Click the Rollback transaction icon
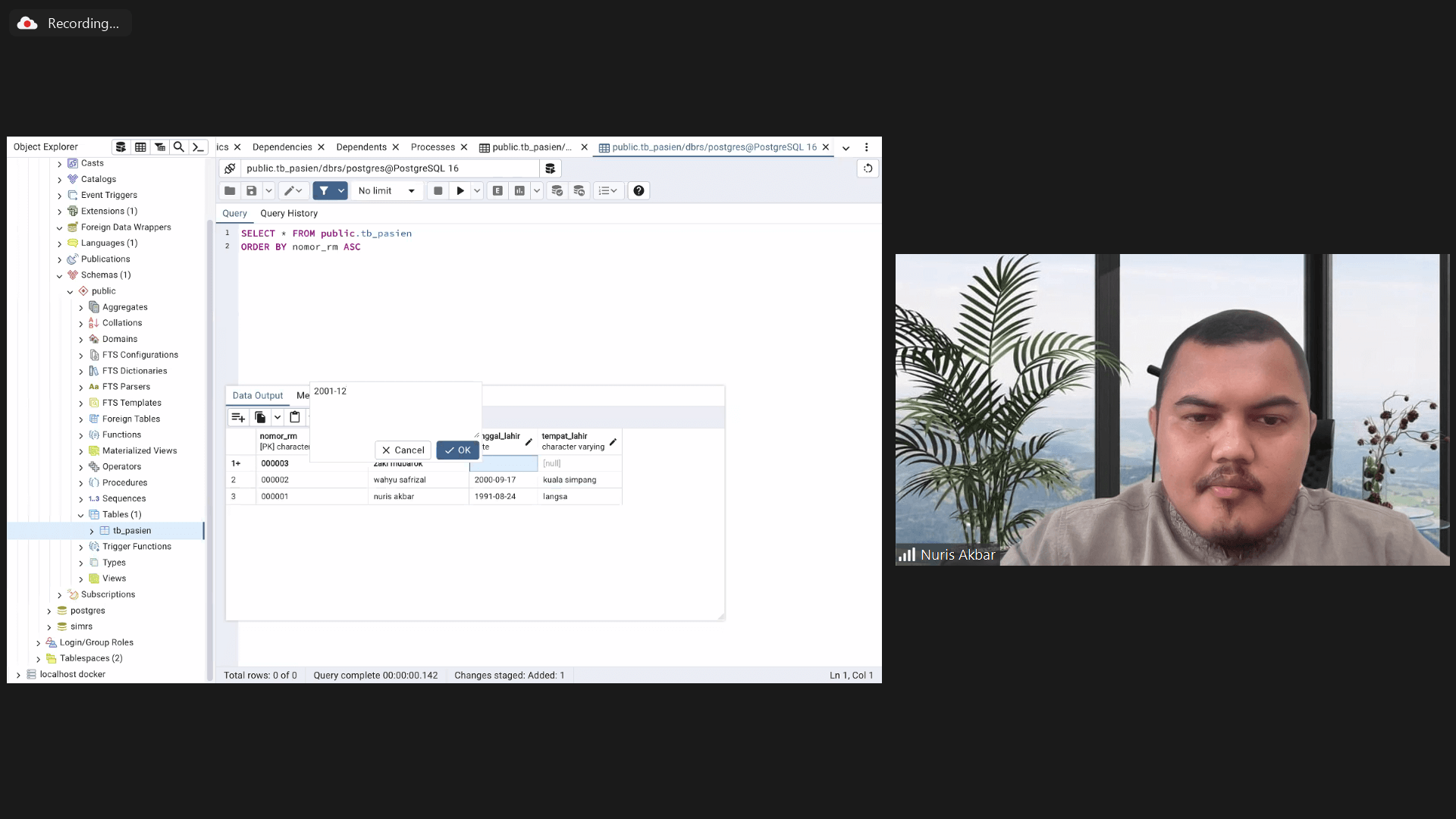The image size is (1456, 819). pos(579,191)
